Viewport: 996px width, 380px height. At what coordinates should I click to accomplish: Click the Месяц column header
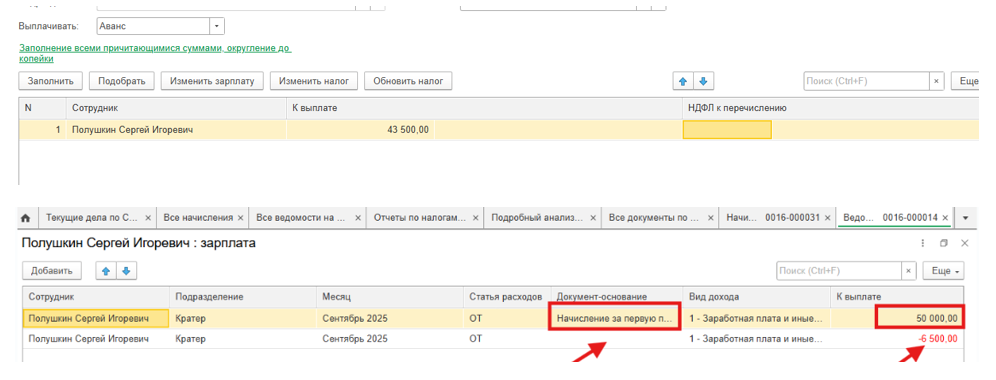[x=389, y=297]
